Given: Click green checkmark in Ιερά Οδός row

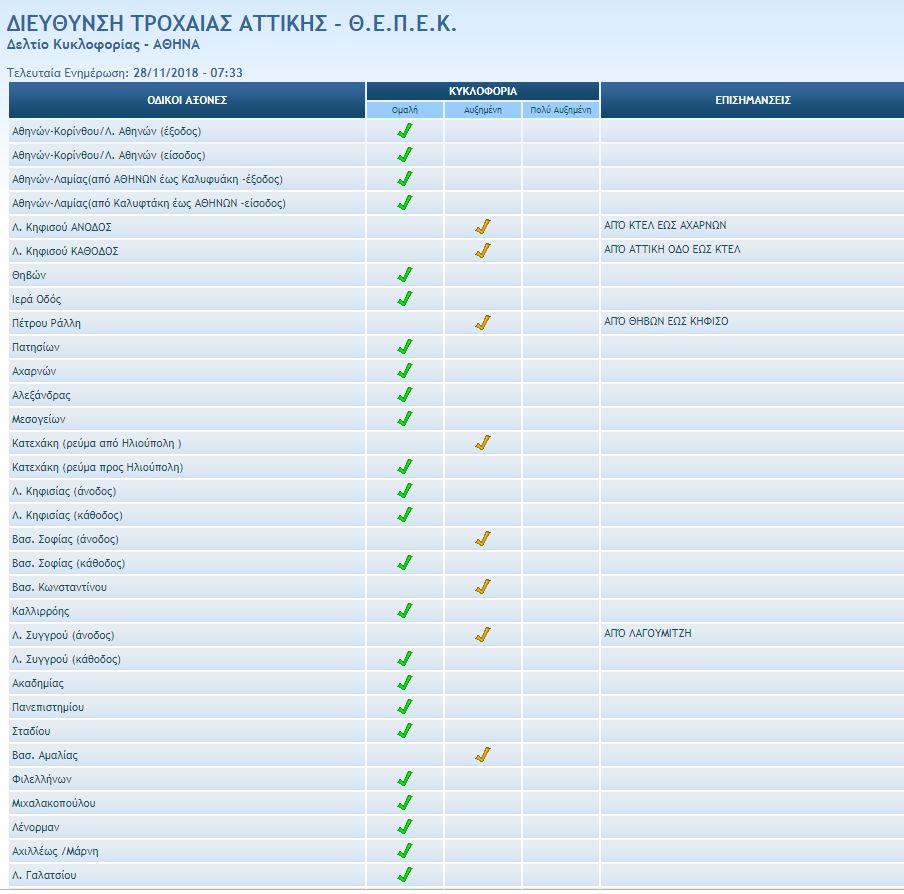Looking at the screenshot, I should tap(405, 299).
